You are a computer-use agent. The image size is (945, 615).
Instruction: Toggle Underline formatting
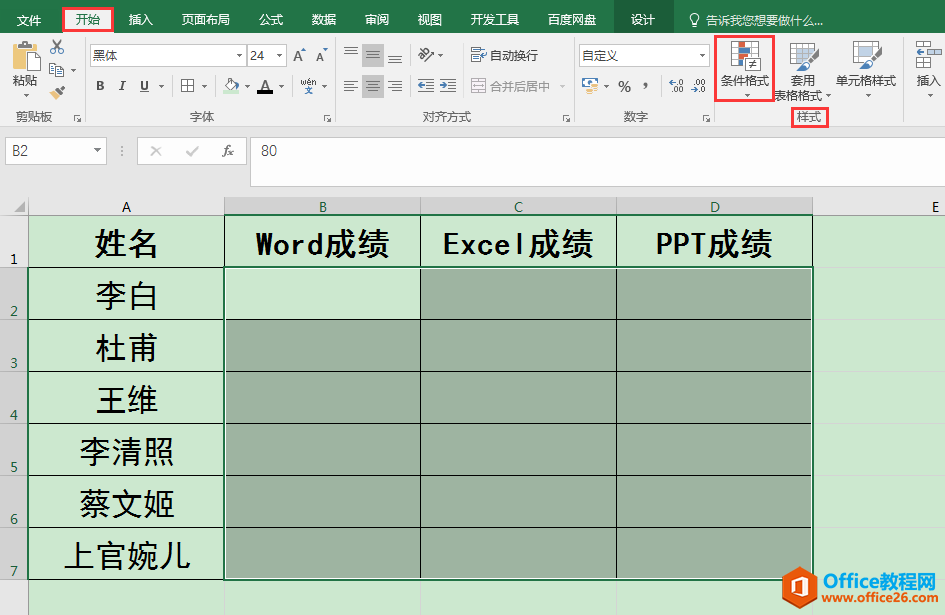(144, 86)
